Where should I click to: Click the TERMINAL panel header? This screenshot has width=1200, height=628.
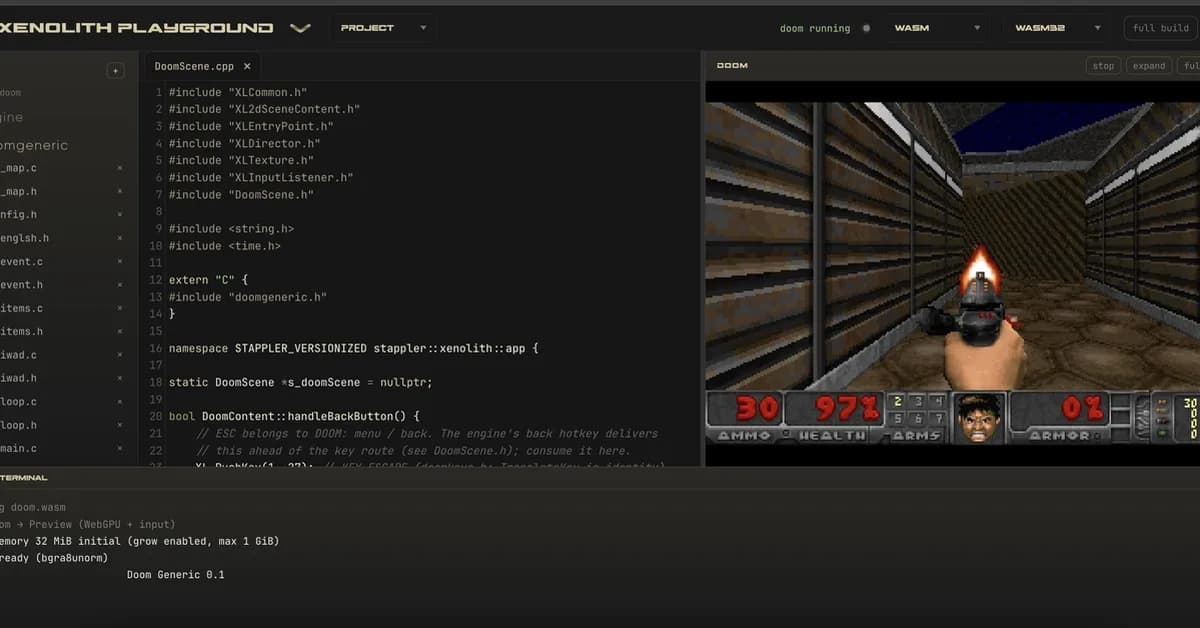coord(24,478)
